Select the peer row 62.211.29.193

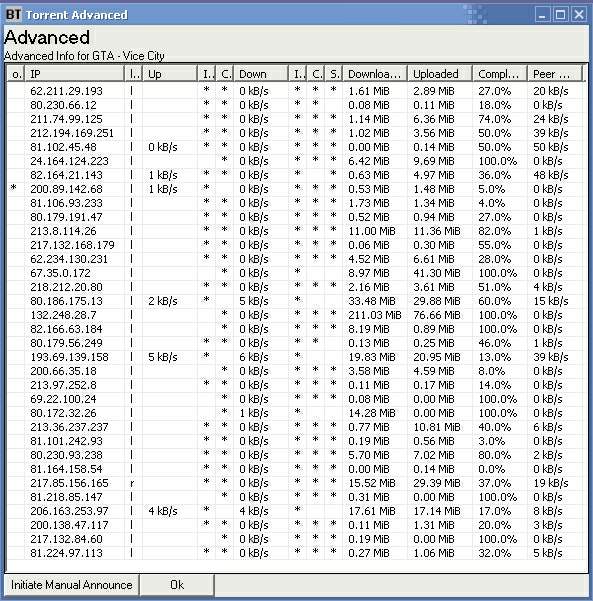tap(295, 91)
